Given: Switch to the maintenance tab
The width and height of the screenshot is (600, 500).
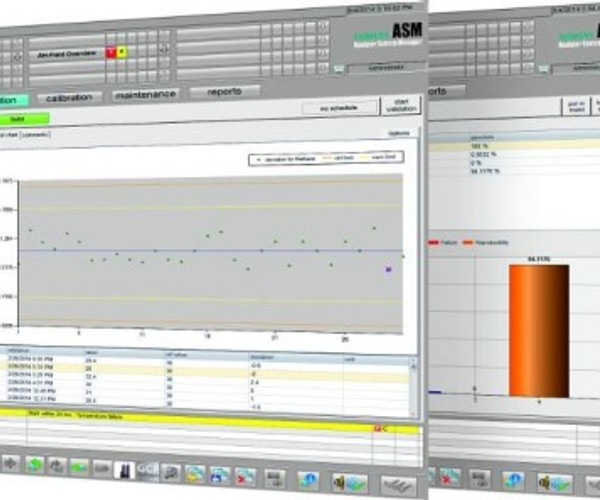Looking at the screenshot, I should tap(144, 94).
